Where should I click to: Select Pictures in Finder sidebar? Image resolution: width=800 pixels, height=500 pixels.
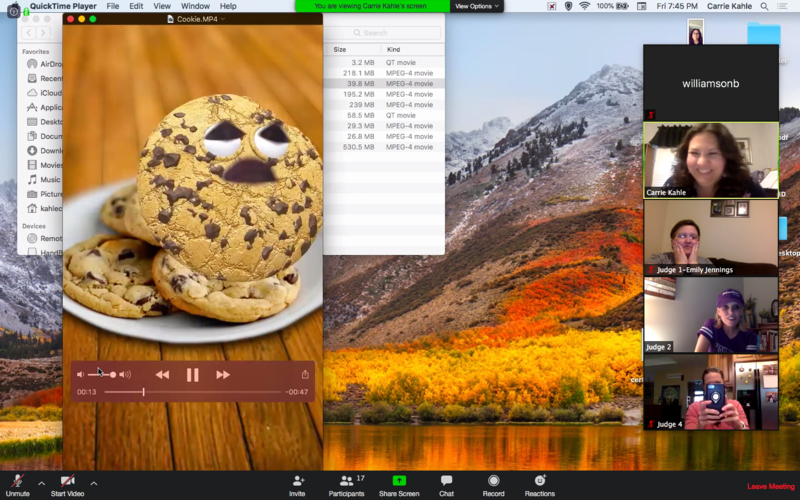click(x=44, y=194)
